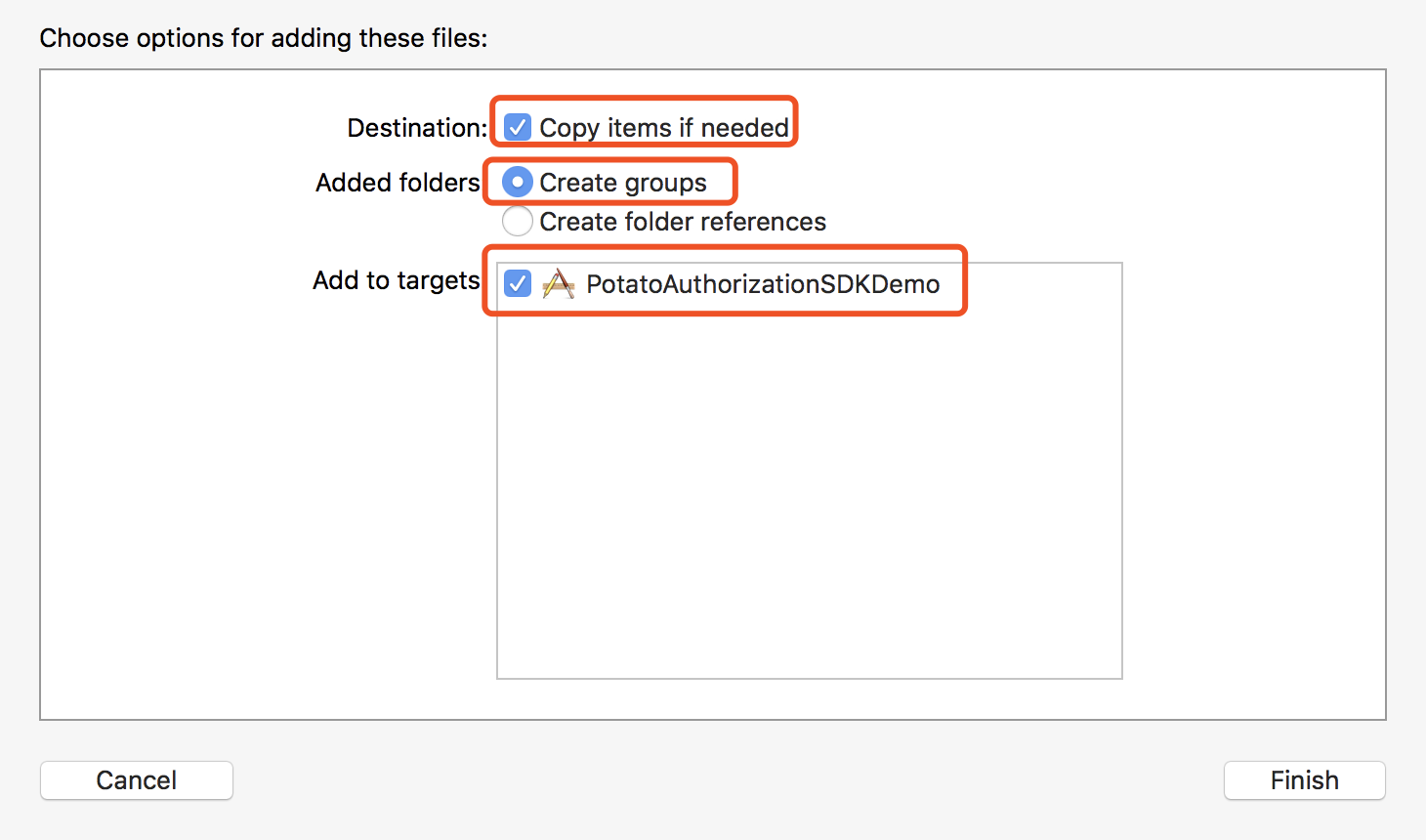
Task: Click the app icon beside PotatoAuthorizationSDKDemo
Action: (558, 284)
